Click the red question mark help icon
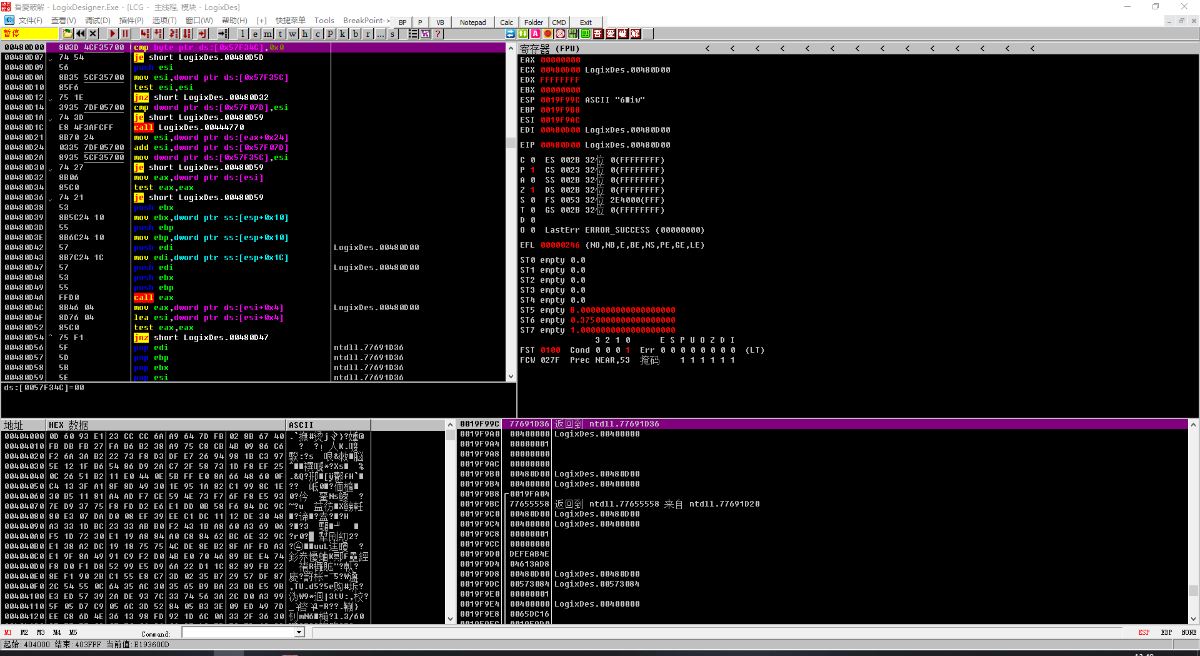This screenshot has height=656, width=1200. point(438,33)
